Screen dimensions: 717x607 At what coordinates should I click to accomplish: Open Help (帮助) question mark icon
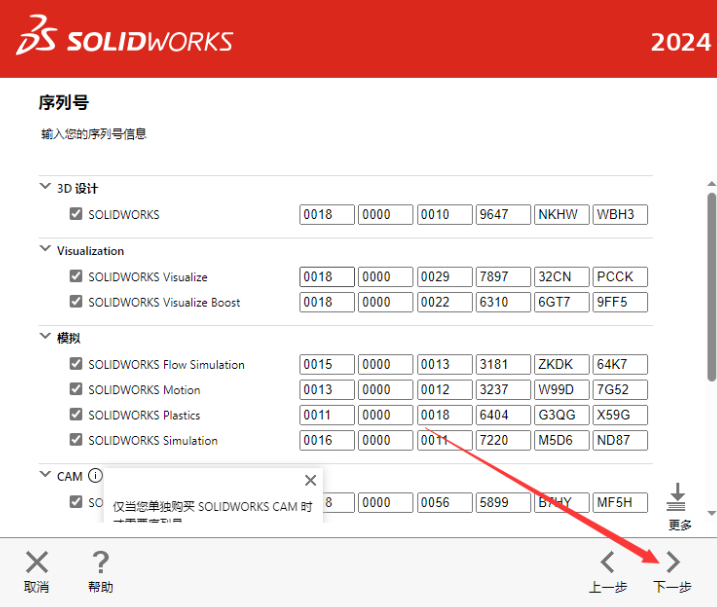click(100, 563)
